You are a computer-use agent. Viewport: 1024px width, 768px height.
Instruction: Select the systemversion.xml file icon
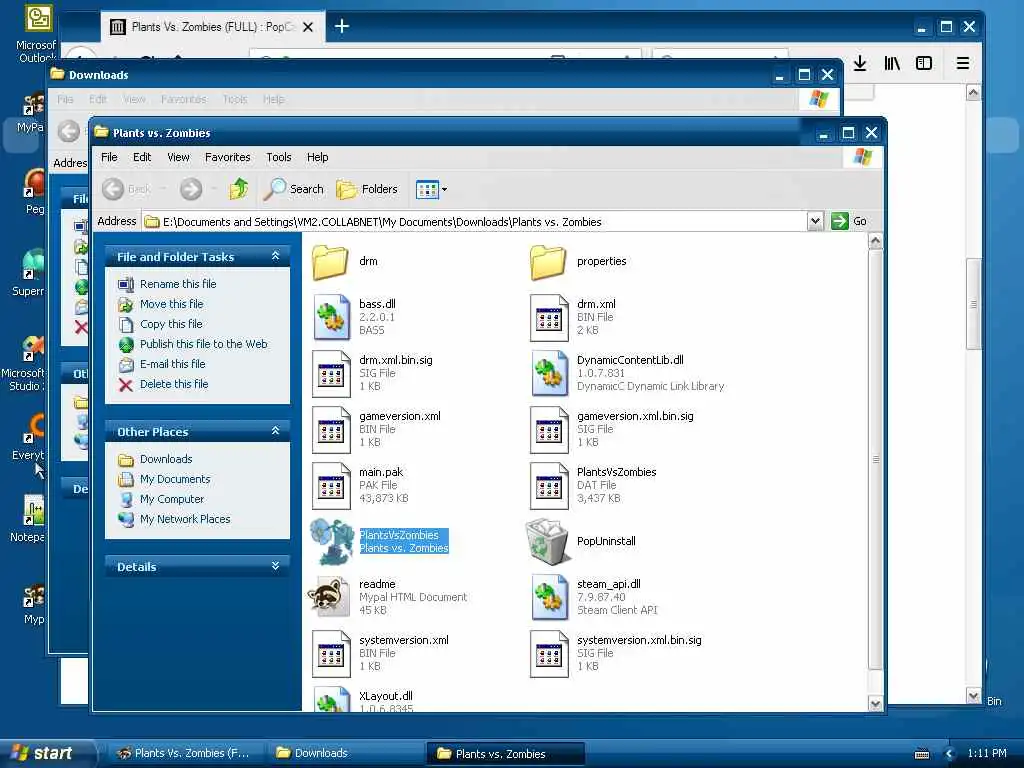331,654
